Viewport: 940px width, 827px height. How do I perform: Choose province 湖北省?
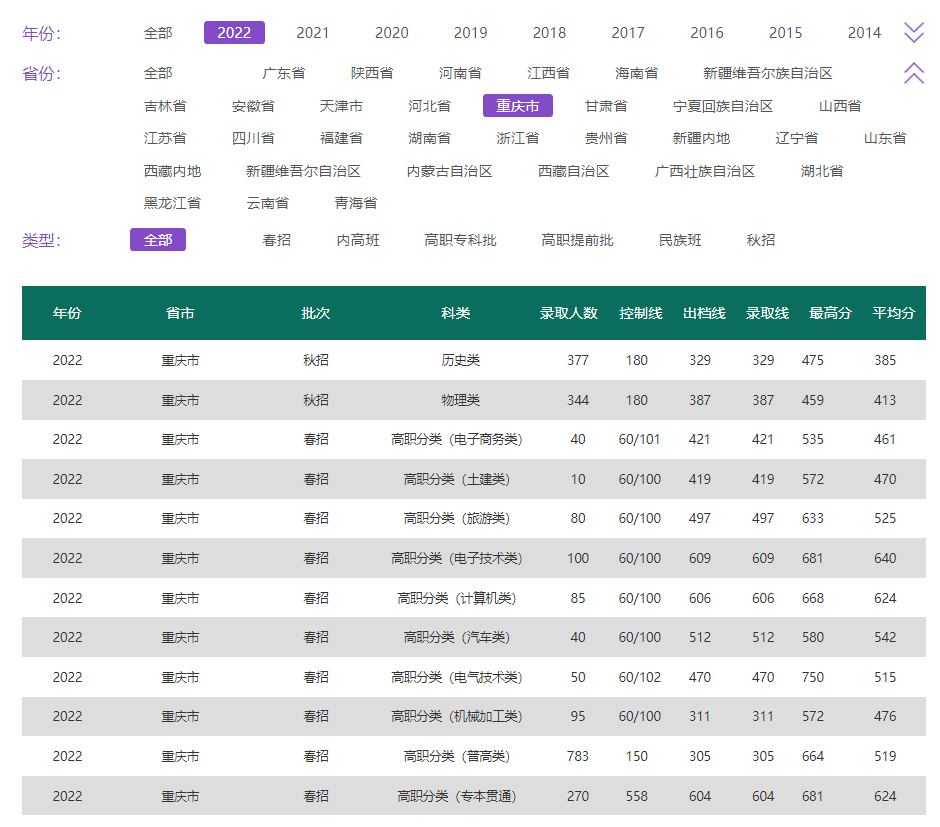point(822,171)
